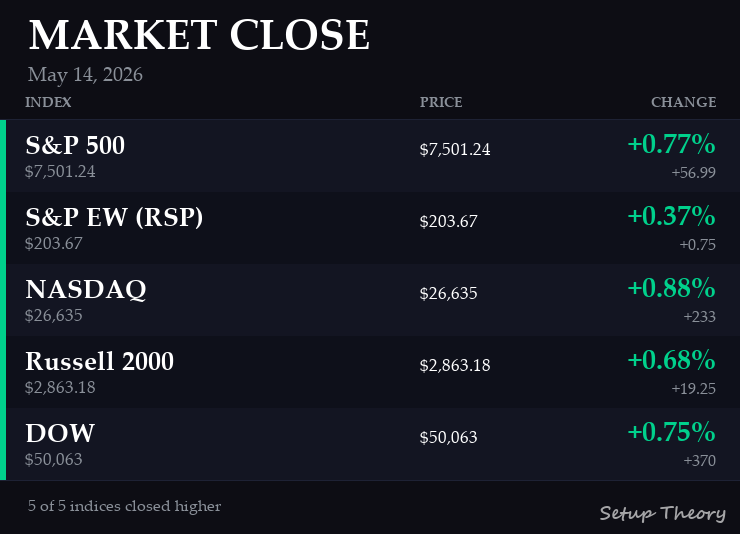Click the +0.37% change value

(671, 216)
